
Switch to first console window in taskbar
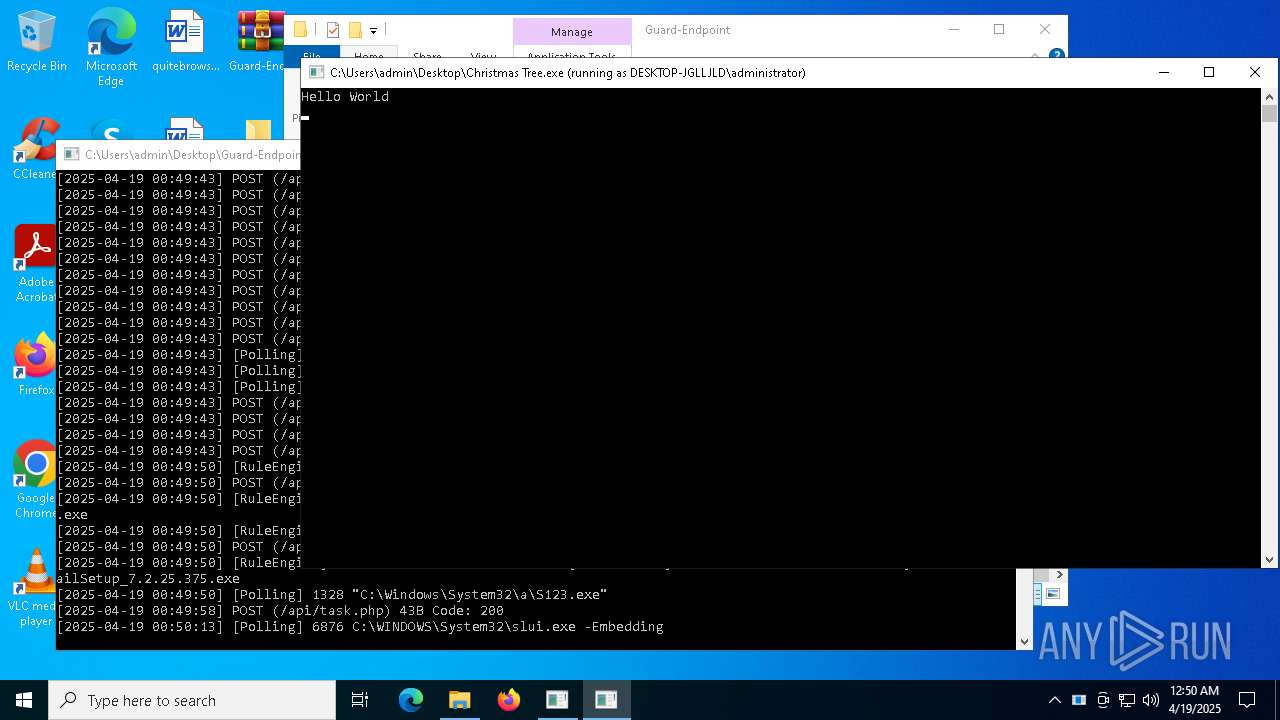pyautogui.click(x=557, y=700)
